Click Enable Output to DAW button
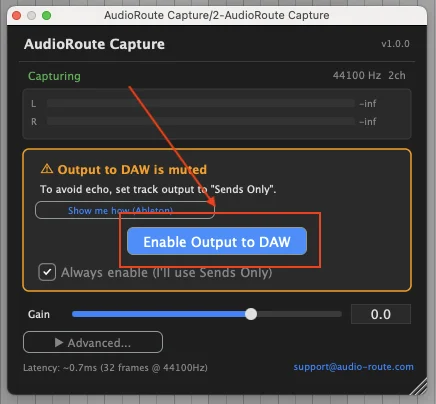 (217, 241)
